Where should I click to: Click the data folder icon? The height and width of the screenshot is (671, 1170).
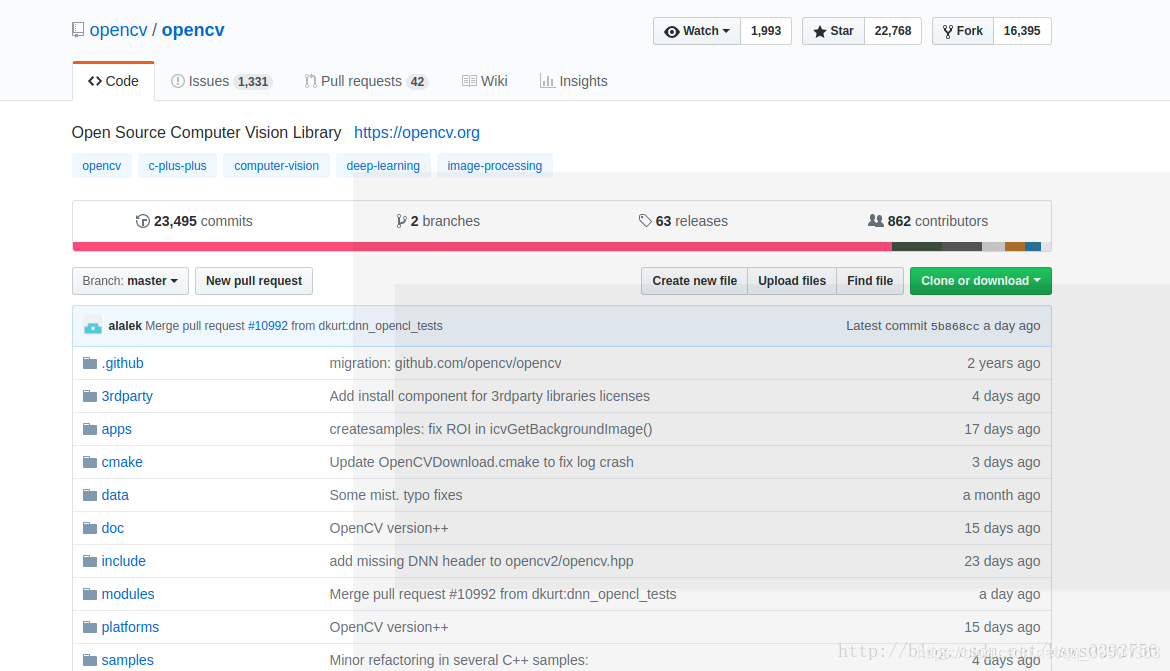coord(90,494)
